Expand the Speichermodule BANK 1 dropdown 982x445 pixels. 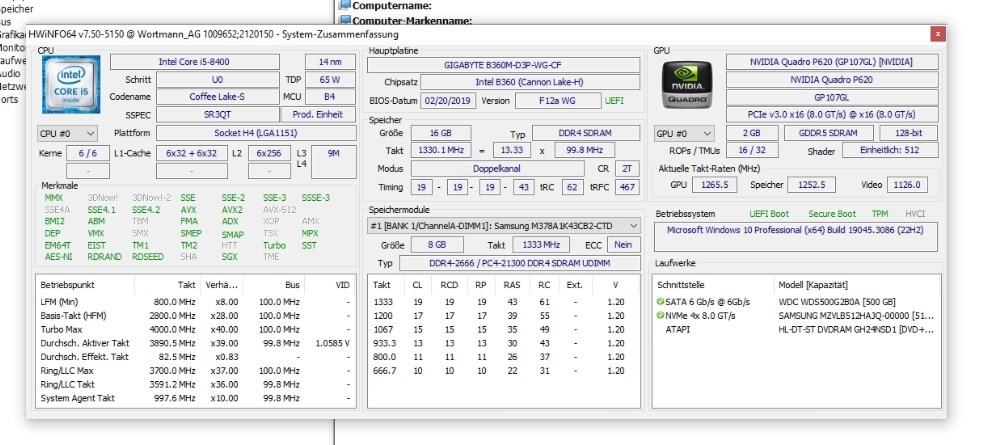pos(504,225)
